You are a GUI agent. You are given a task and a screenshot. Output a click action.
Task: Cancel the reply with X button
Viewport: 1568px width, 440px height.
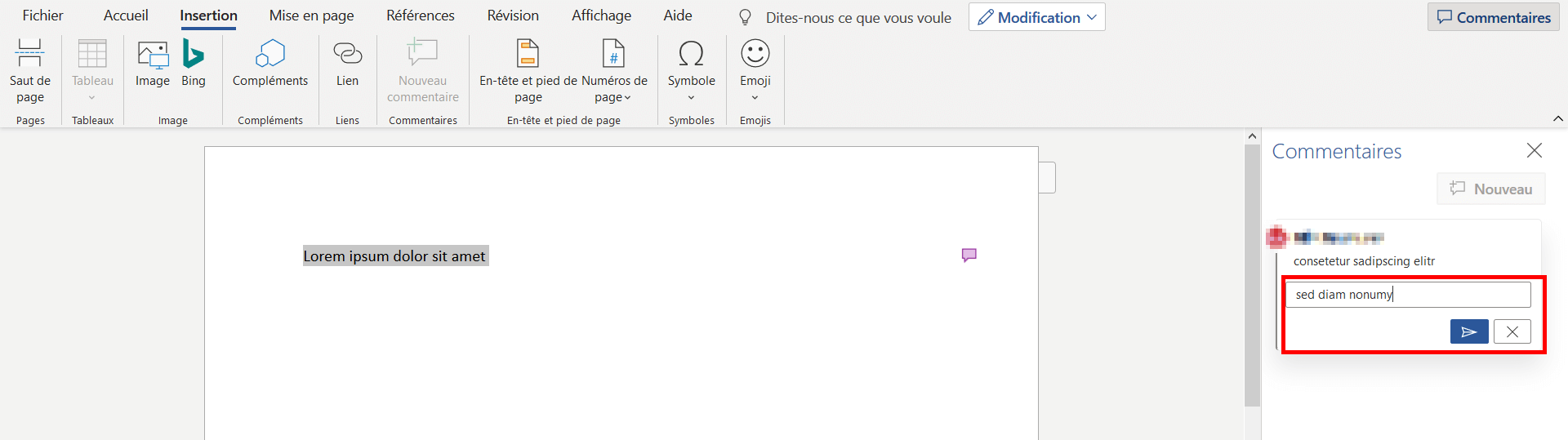coord(1512,331)
